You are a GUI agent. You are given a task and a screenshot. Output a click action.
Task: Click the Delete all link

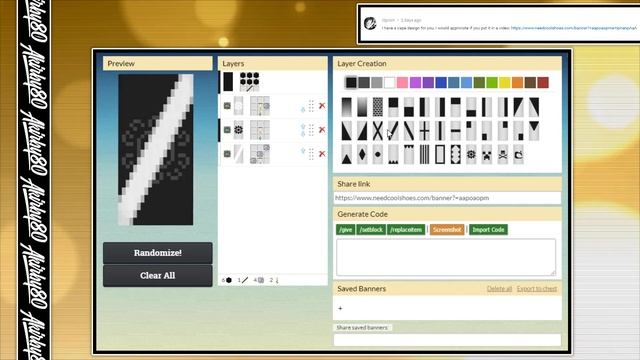point(499,289)
